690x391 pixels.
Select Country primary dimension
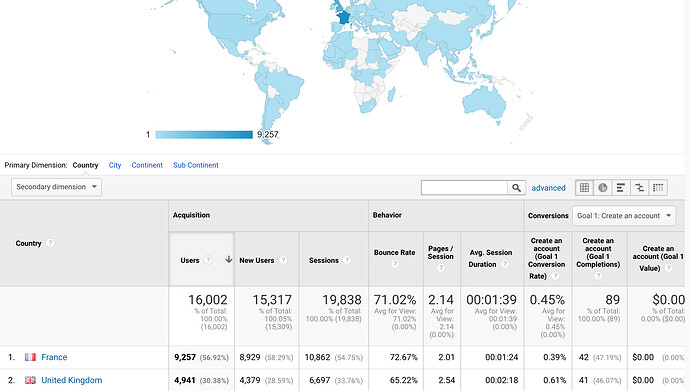pos(85,165)
